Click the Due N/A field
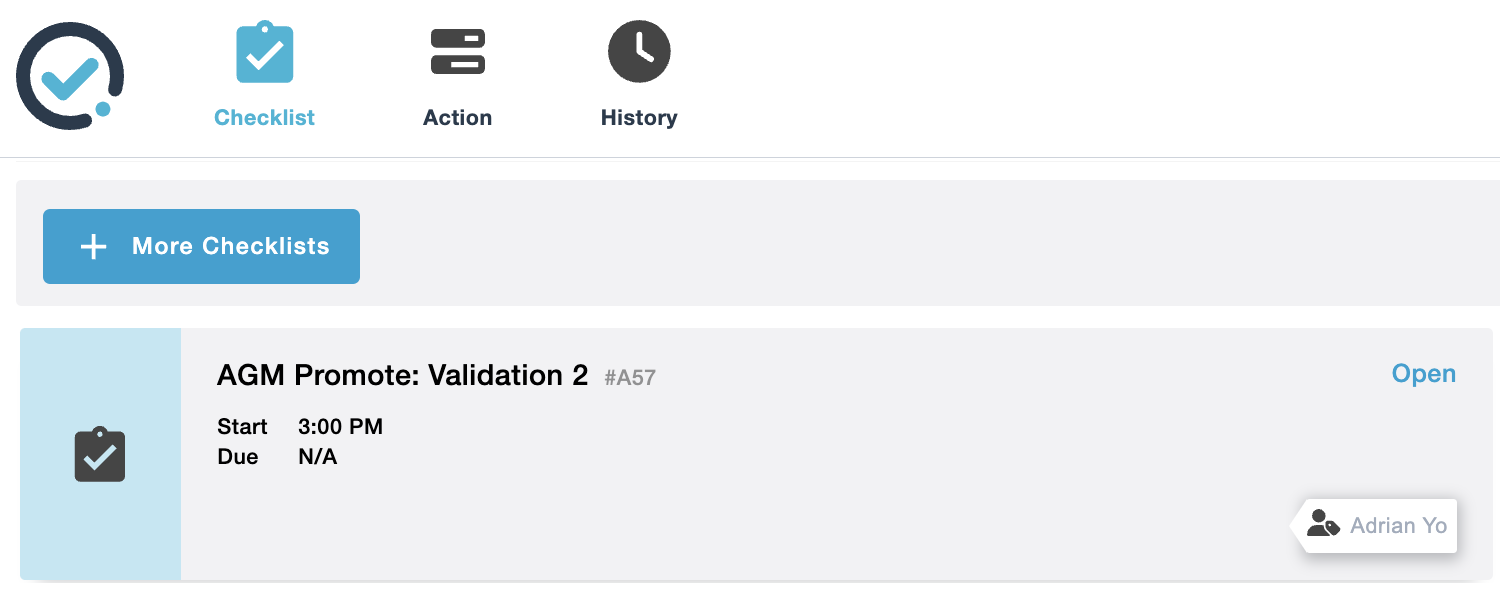 point(317,456)
